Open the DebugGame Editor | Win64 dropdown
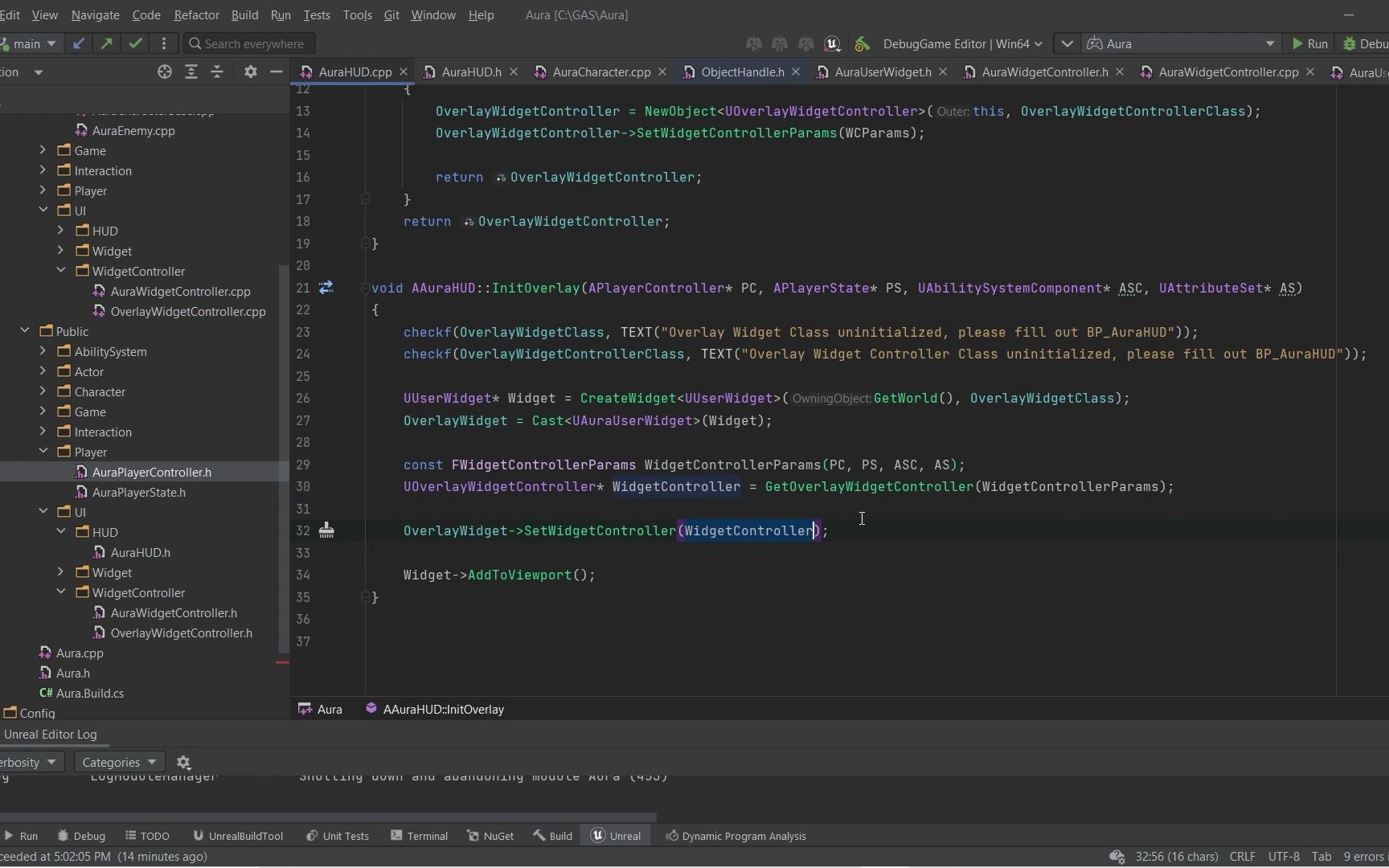1389x868 pixels. [x=961, y=43]
